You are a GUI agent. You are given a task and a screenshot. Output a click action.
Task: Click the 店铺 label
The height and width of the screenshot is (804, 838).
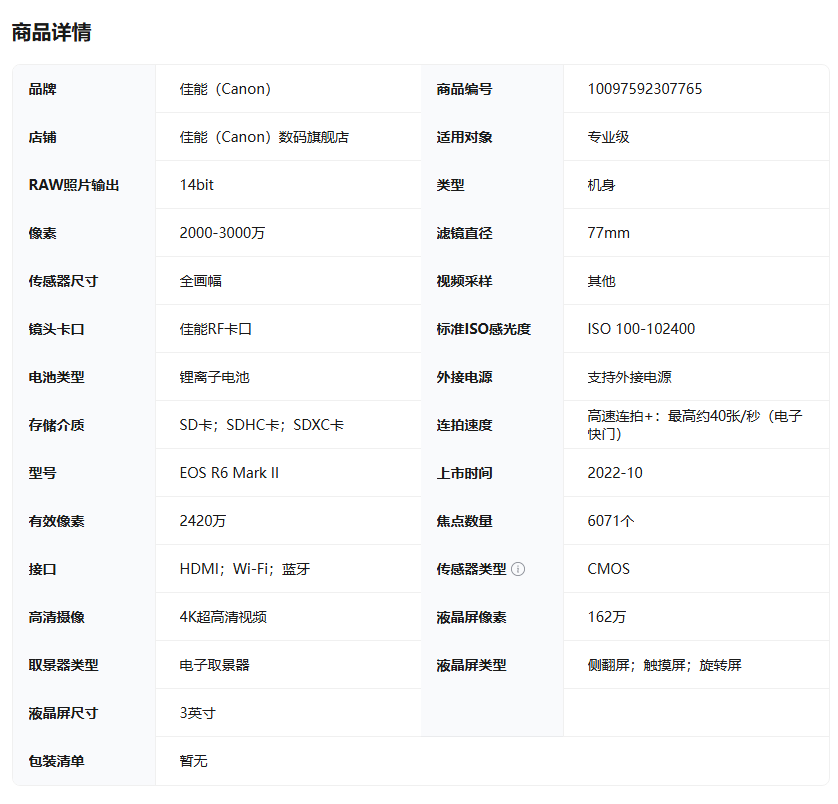click(x=42, y=137)
